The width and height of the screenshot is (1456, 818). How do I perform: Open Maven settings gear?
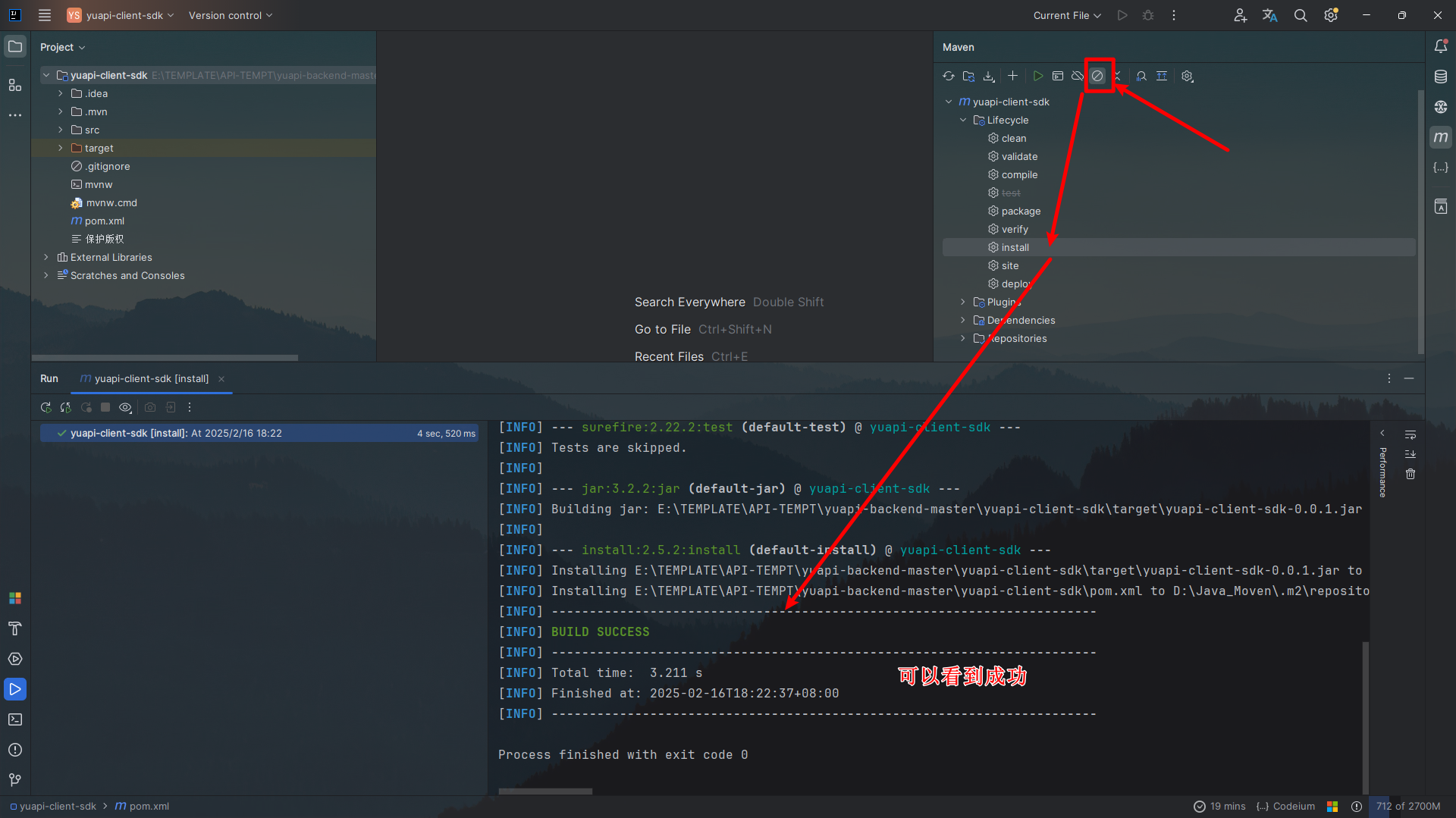1188,76
